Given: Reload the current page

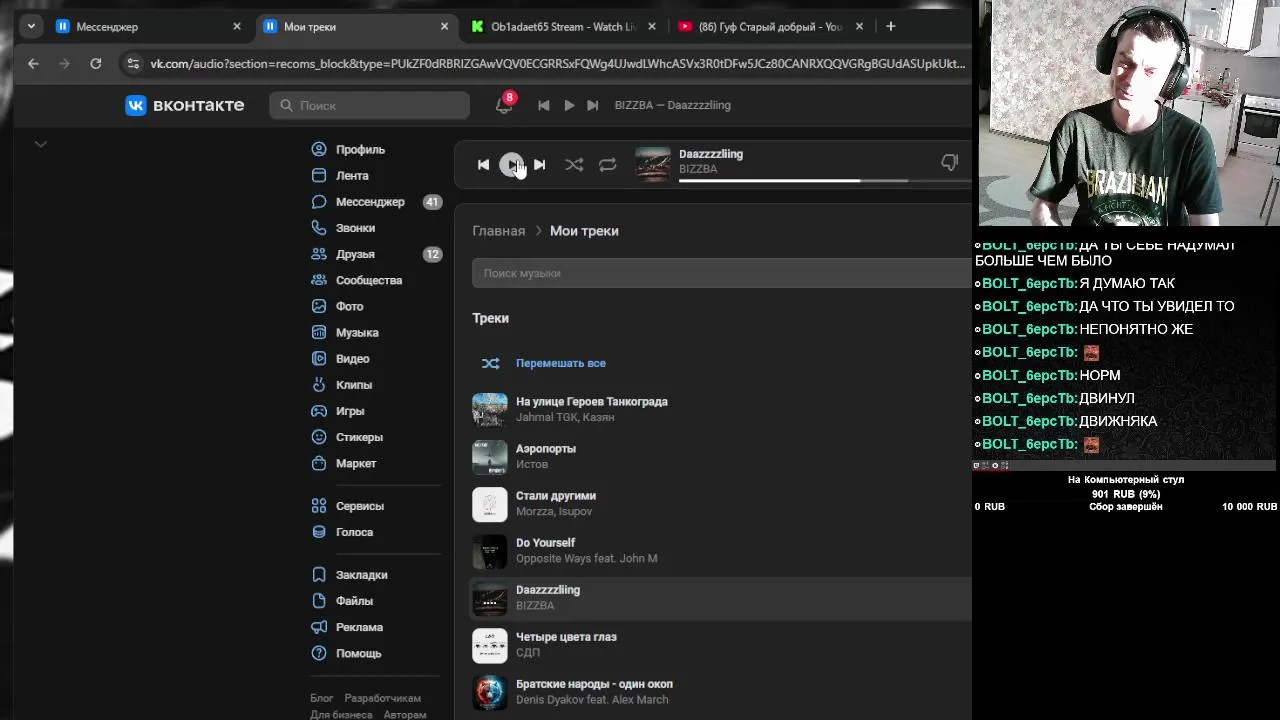Looking at the screenshot, I should [x=95, y=63].
